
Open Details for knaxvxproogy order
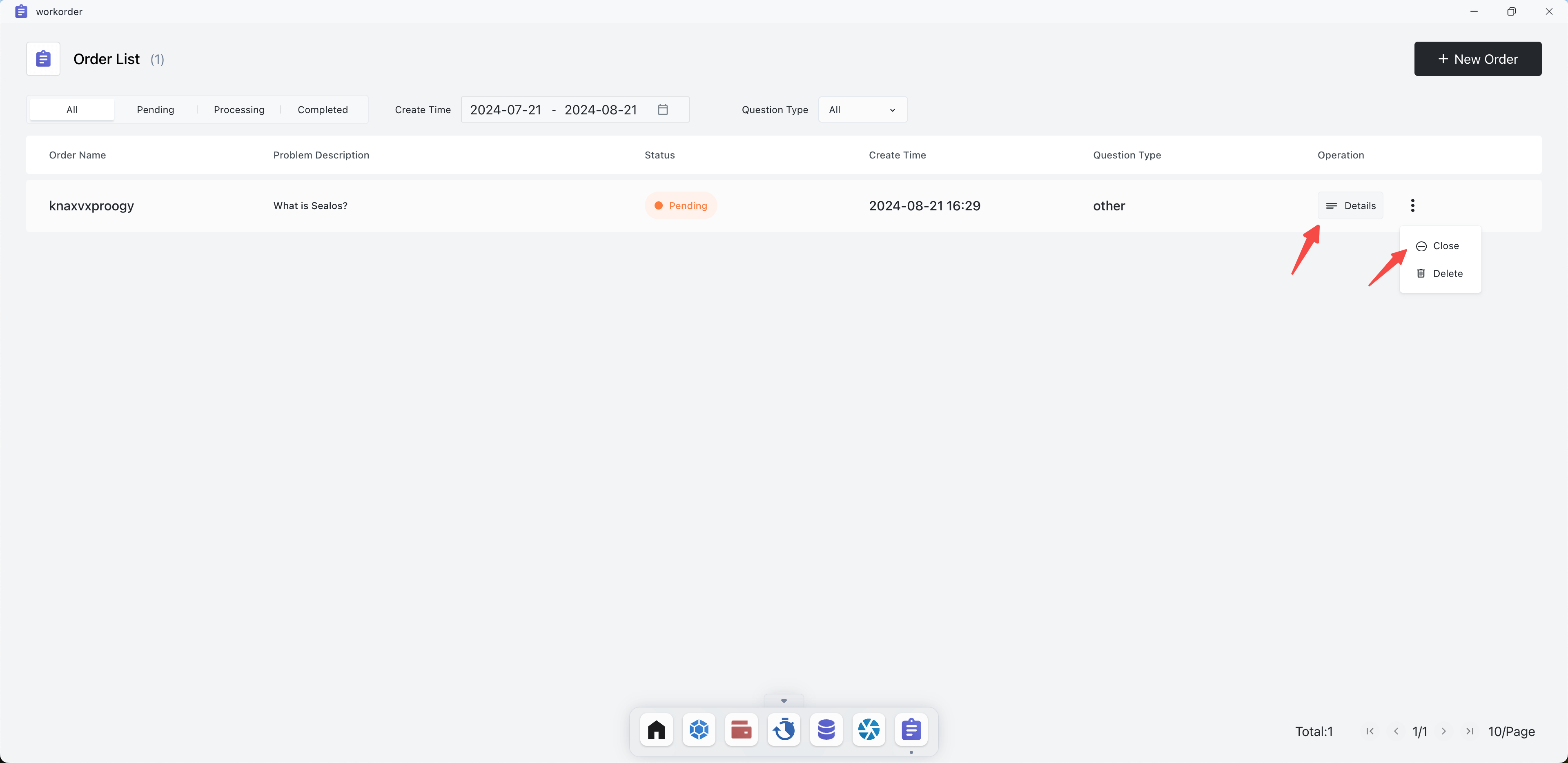1350,205
